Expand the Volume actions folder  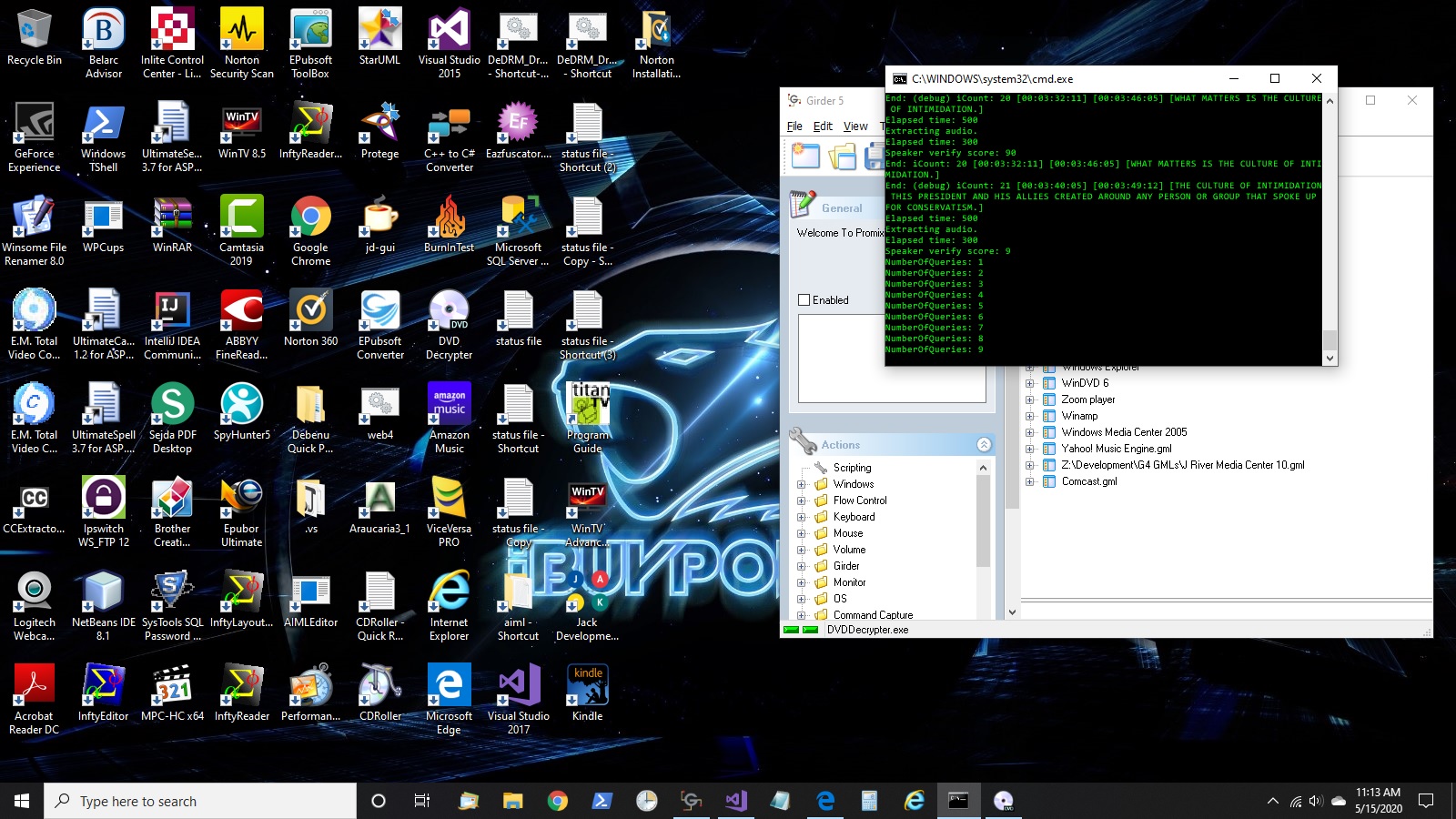point(802,550)
